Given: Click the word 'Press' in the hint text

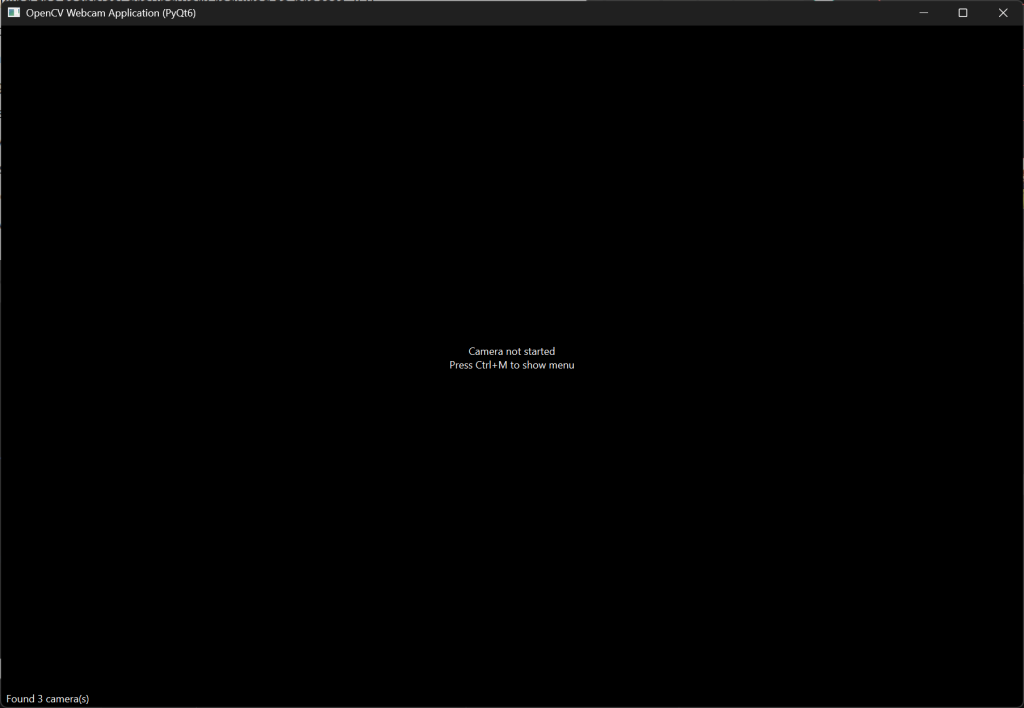Looking at the screenshot, I should [461, 365].
